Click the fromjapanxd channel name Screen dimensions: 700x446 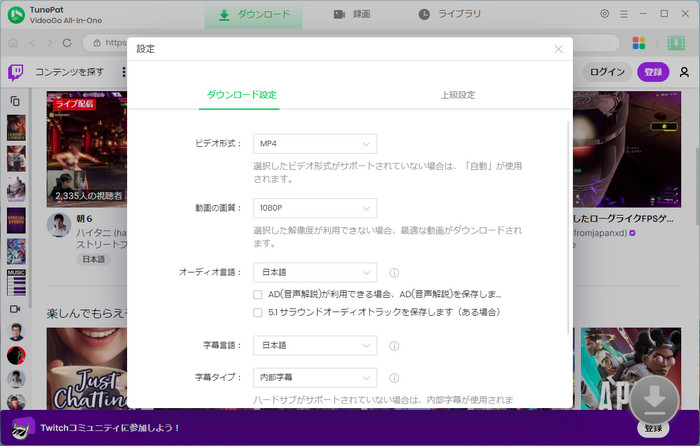coord(600,233)
